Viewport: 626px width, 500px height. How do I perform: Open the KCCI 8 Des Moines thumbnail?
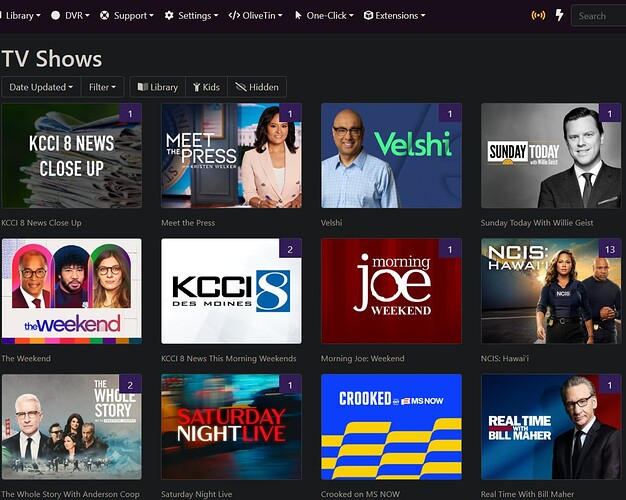click(231, 291)
